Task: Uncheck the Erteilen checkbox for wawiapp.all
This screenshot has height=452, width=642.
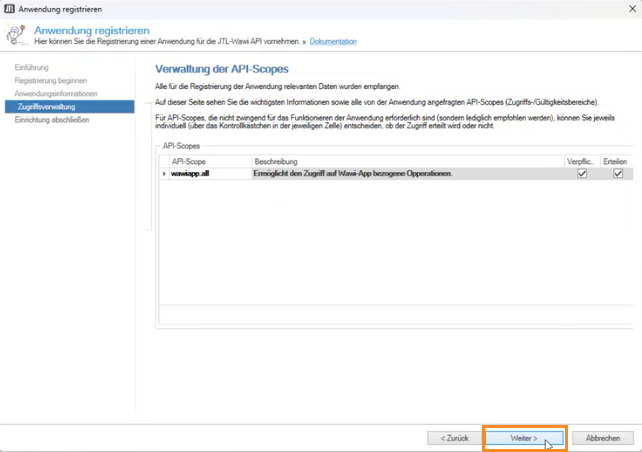Action: [x=618, y=173]
